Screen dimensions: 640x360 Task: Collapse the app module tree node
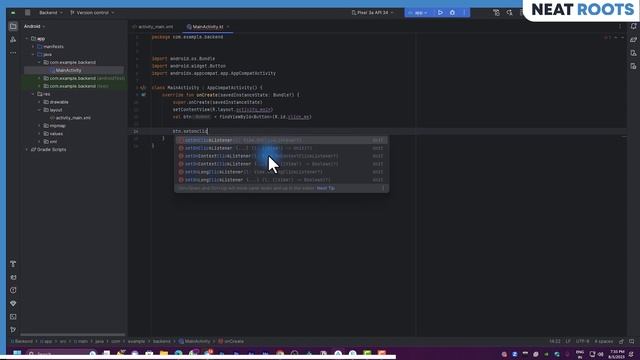pyautogui.click(x=27, y=39)
